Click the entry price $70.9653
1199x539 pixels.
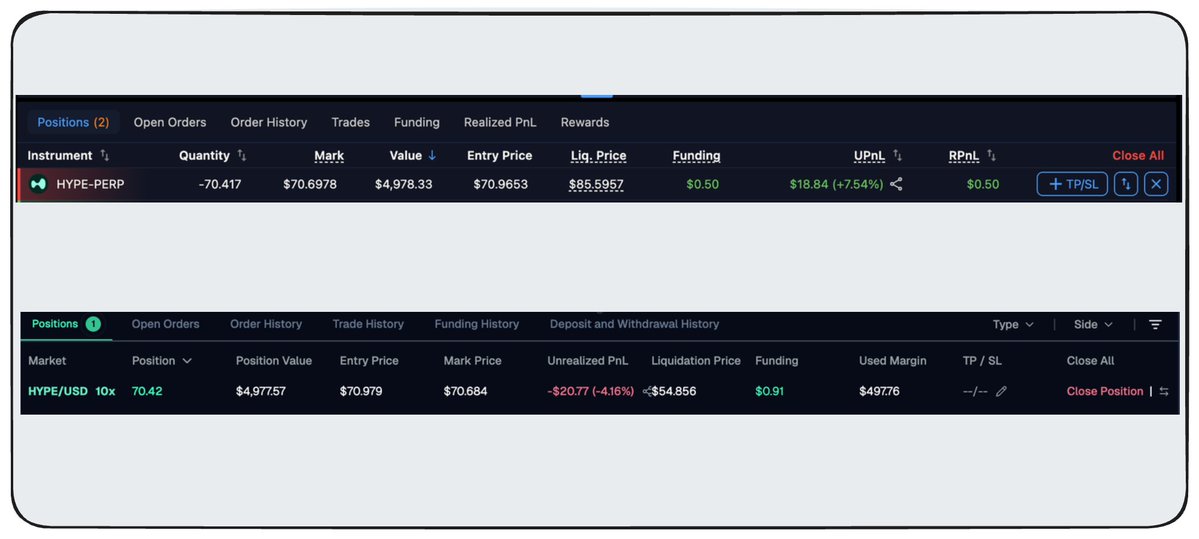pos(500,184)
